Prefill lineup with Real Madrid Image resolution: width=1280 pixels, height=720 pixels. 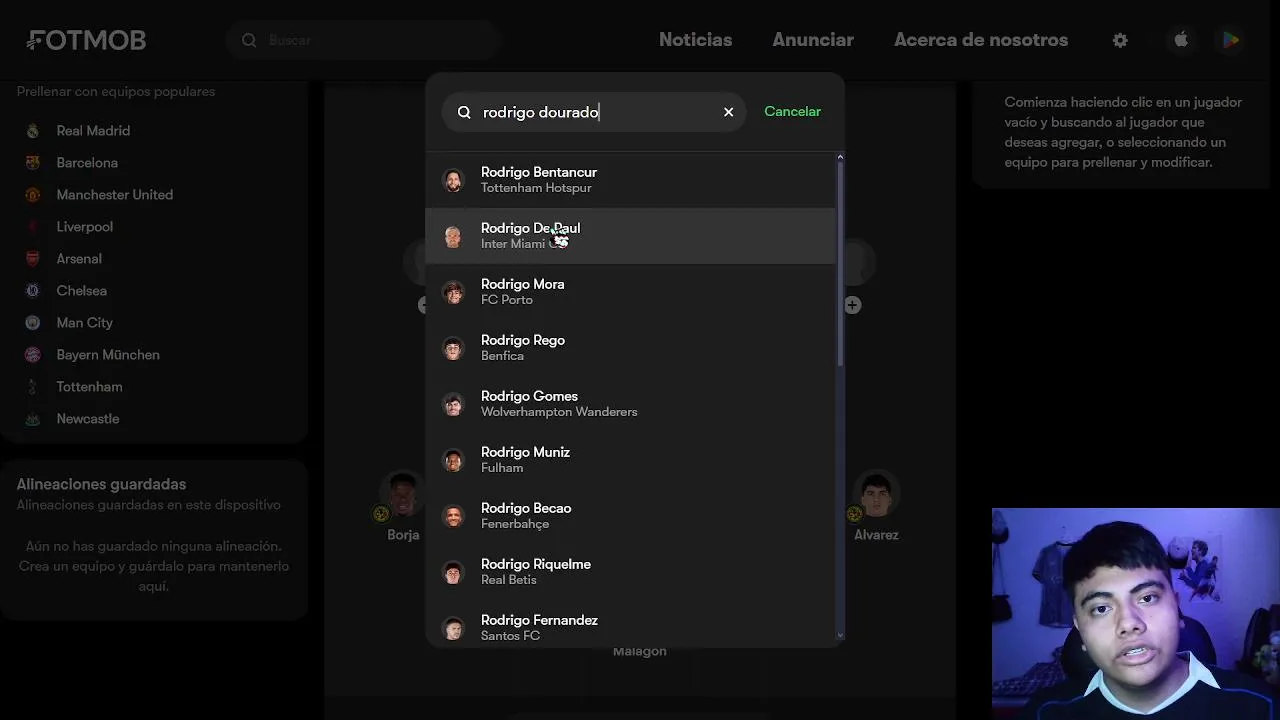point(93,131)
